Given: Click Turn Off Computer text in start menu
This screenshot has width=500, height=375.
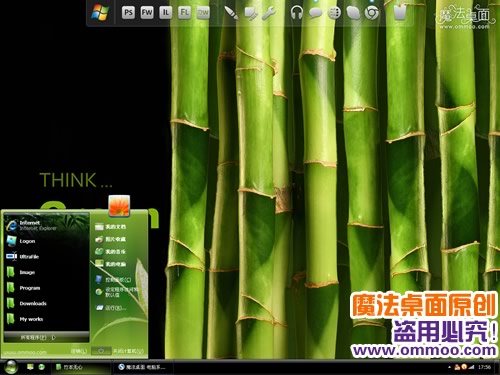Looking at the screenshot, I should click(129, 351).
